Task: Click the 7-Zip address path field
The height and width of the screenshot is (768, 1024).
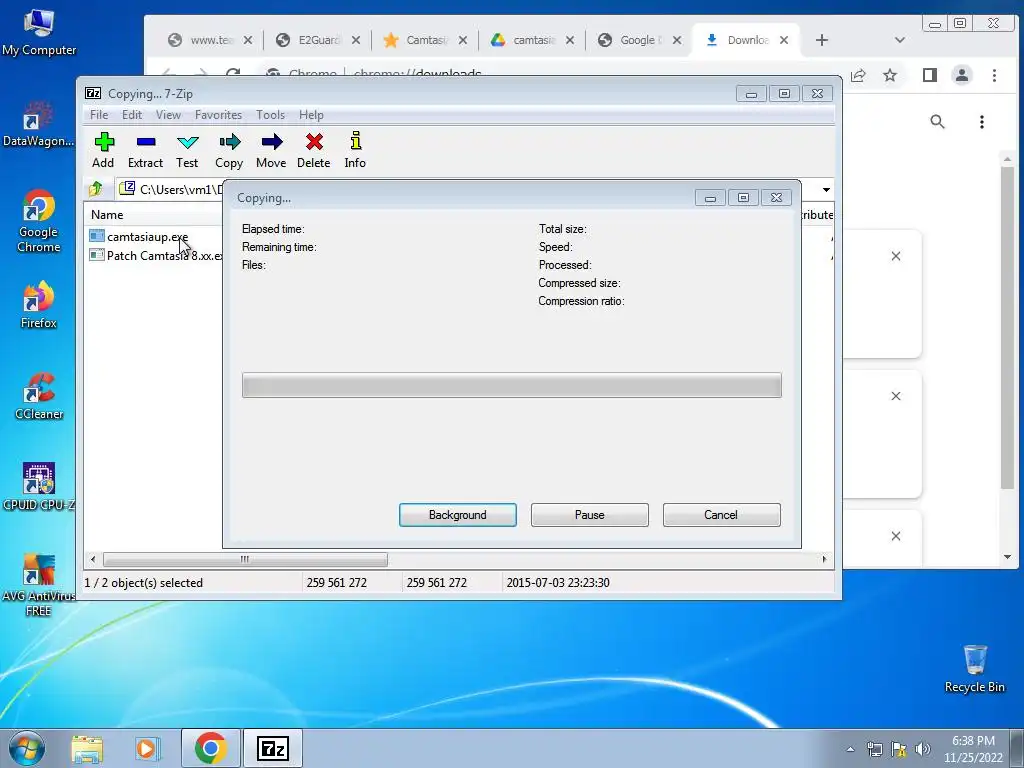Action: pos(170,189)
